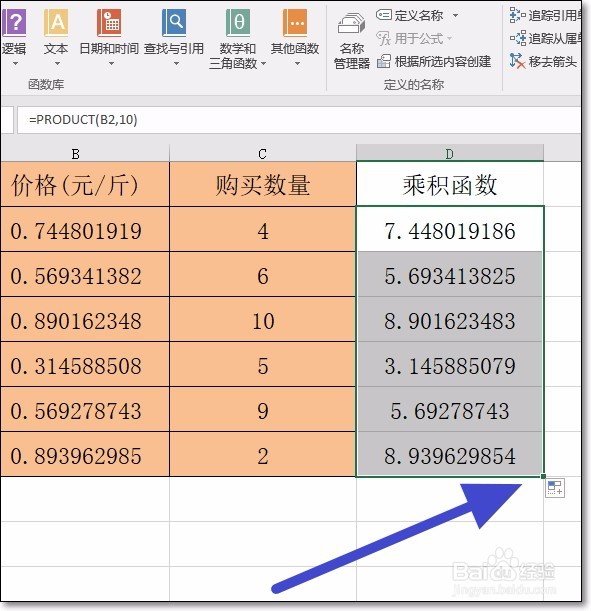591x611 pixels.
Task: Click the 追踪从属单元格 icon
Action: [517, 38]
